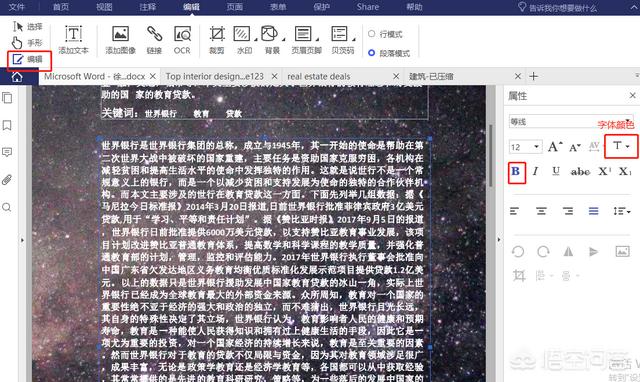
Task: Expand the left sidebar panel arrow
Action: pyautogui.click(x=22, y=240)
